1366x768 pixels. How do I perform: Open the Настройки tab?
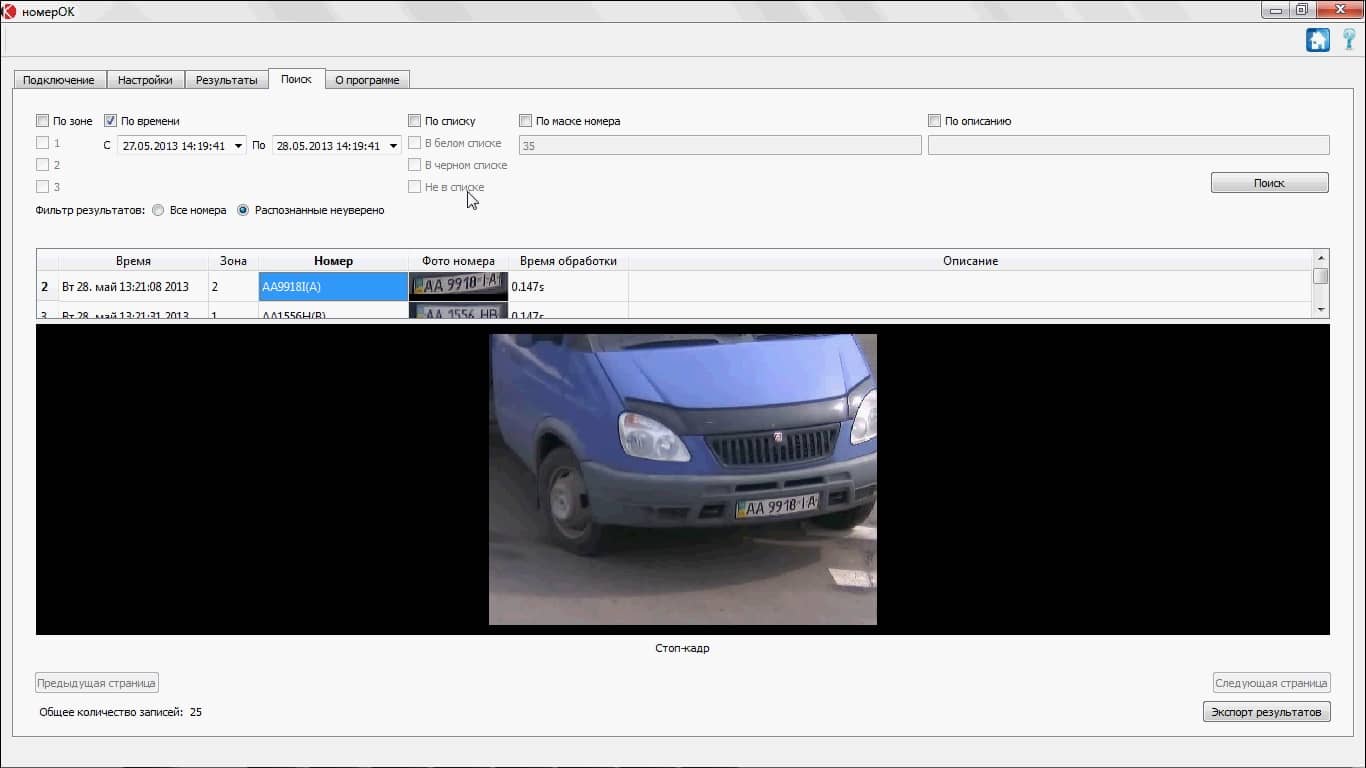coord(145,80)
